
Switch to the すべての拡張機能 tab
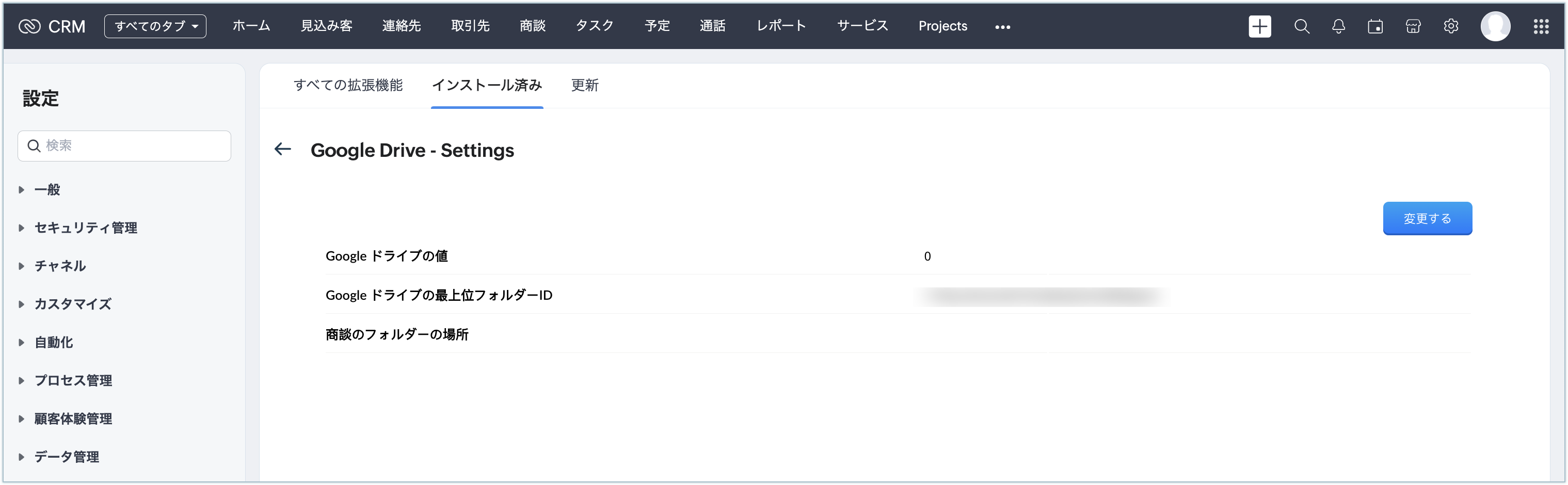pyautogui.click(x=348, y=85)
